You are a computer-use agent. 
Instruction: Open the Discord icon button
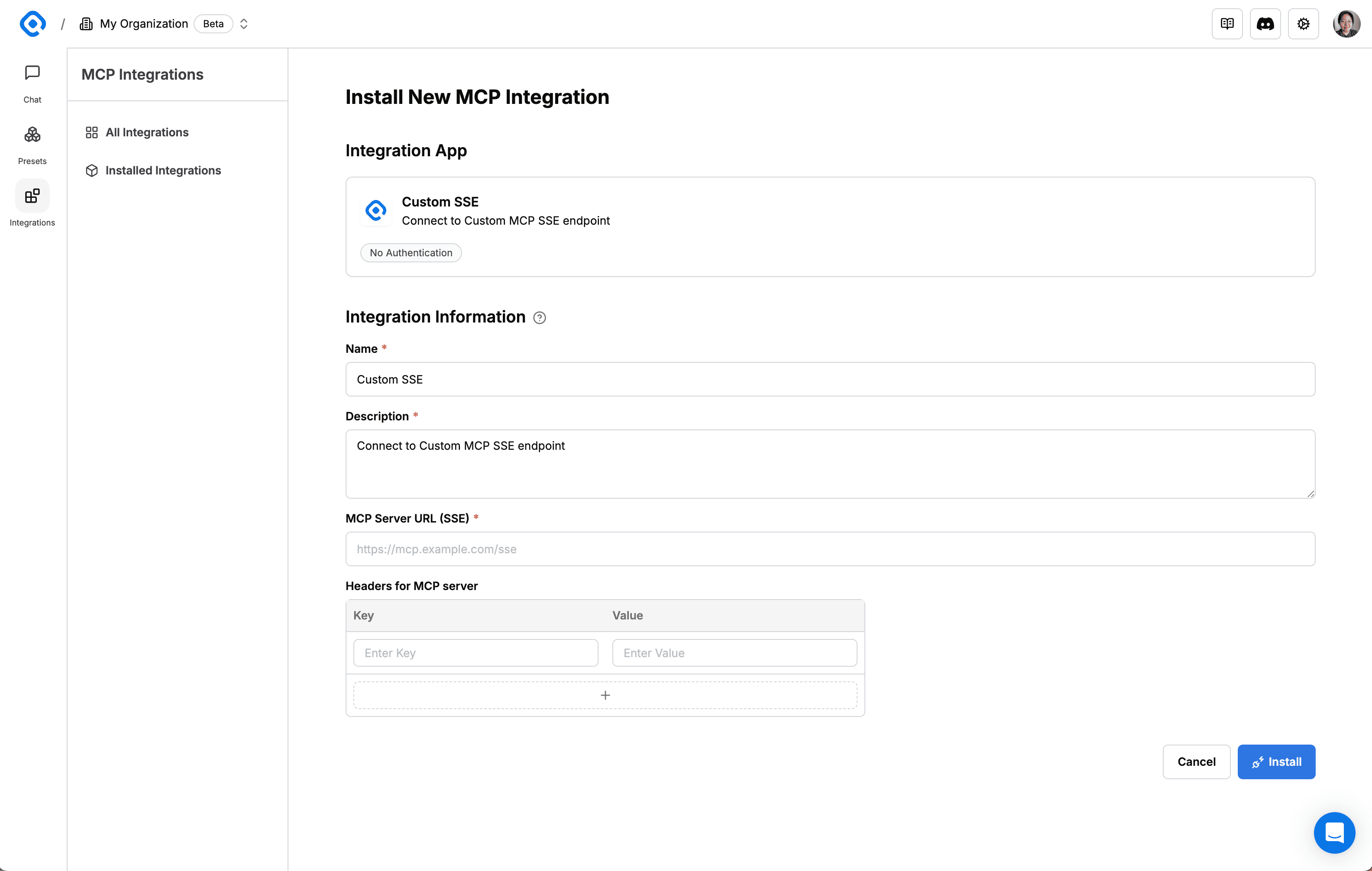click(1265, 24)
